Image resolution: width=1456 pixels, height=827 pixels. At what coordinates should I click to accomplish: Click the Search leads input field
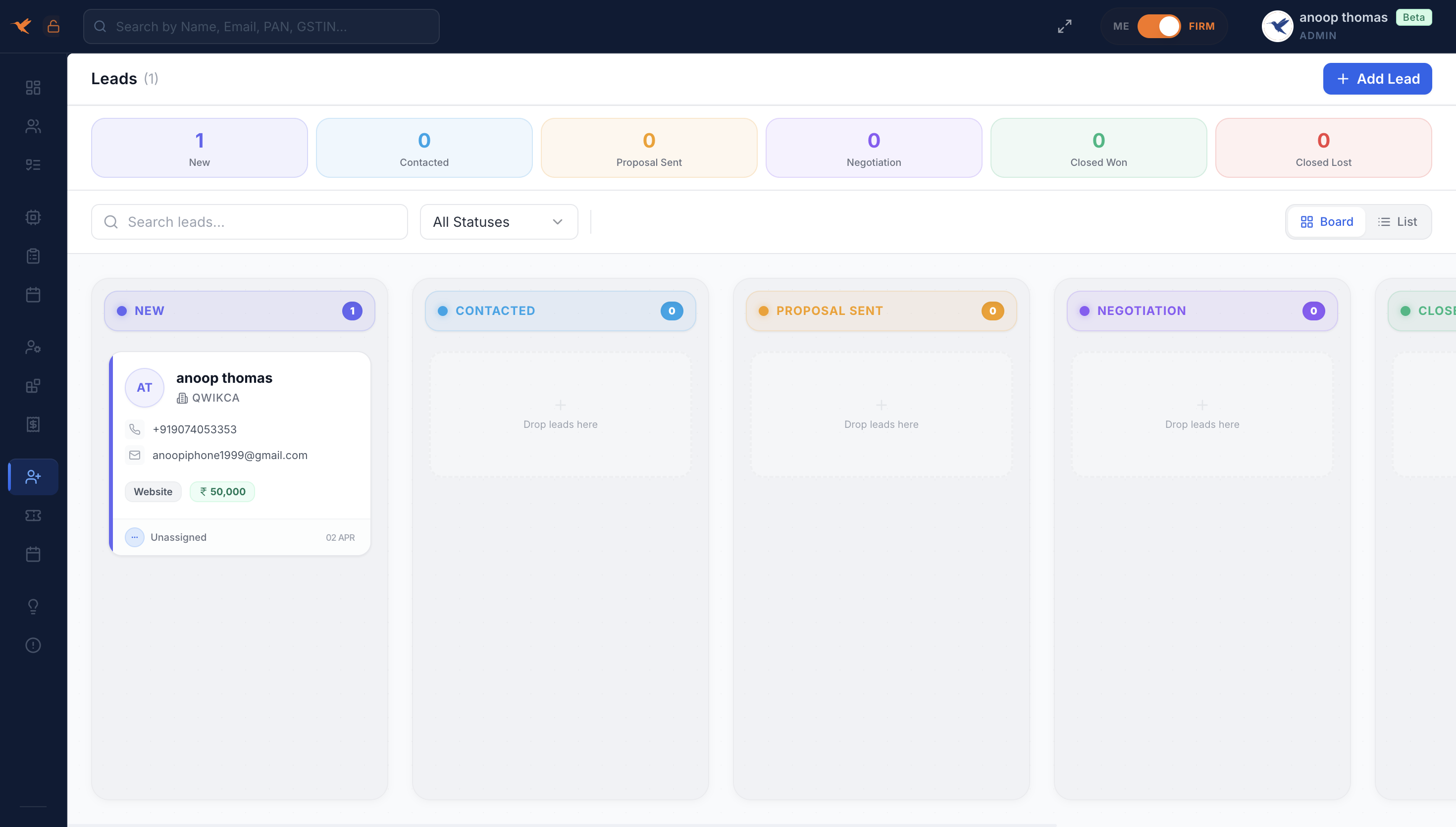[250, 222]
